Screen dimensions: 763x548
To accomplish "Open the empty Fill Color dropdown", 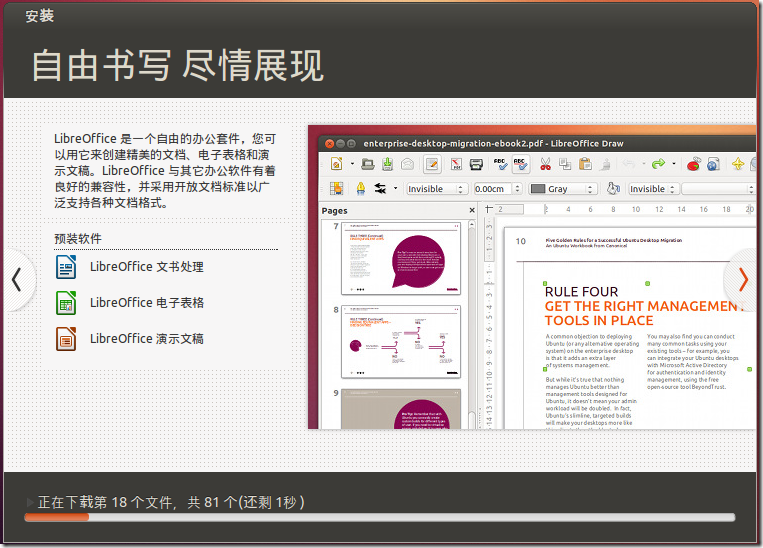I will (718, 188).
